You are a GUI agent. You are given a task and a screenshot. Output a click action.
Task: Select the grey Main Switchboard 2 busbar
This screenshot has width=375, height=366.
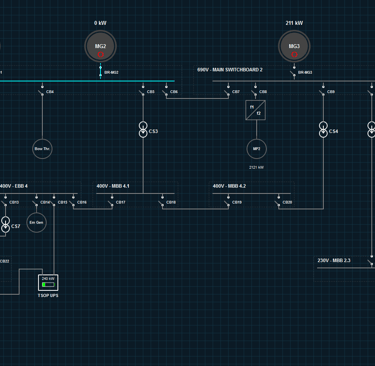point(294,81)
